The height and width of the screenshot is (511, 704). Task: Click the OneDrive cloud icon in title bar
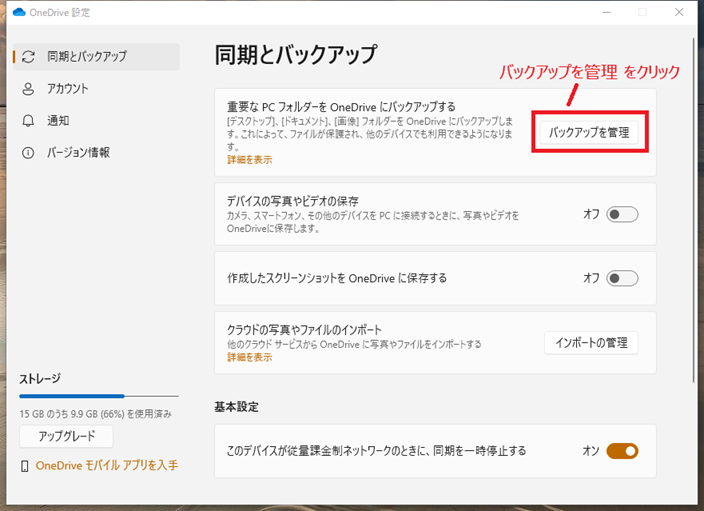point(20,12)
